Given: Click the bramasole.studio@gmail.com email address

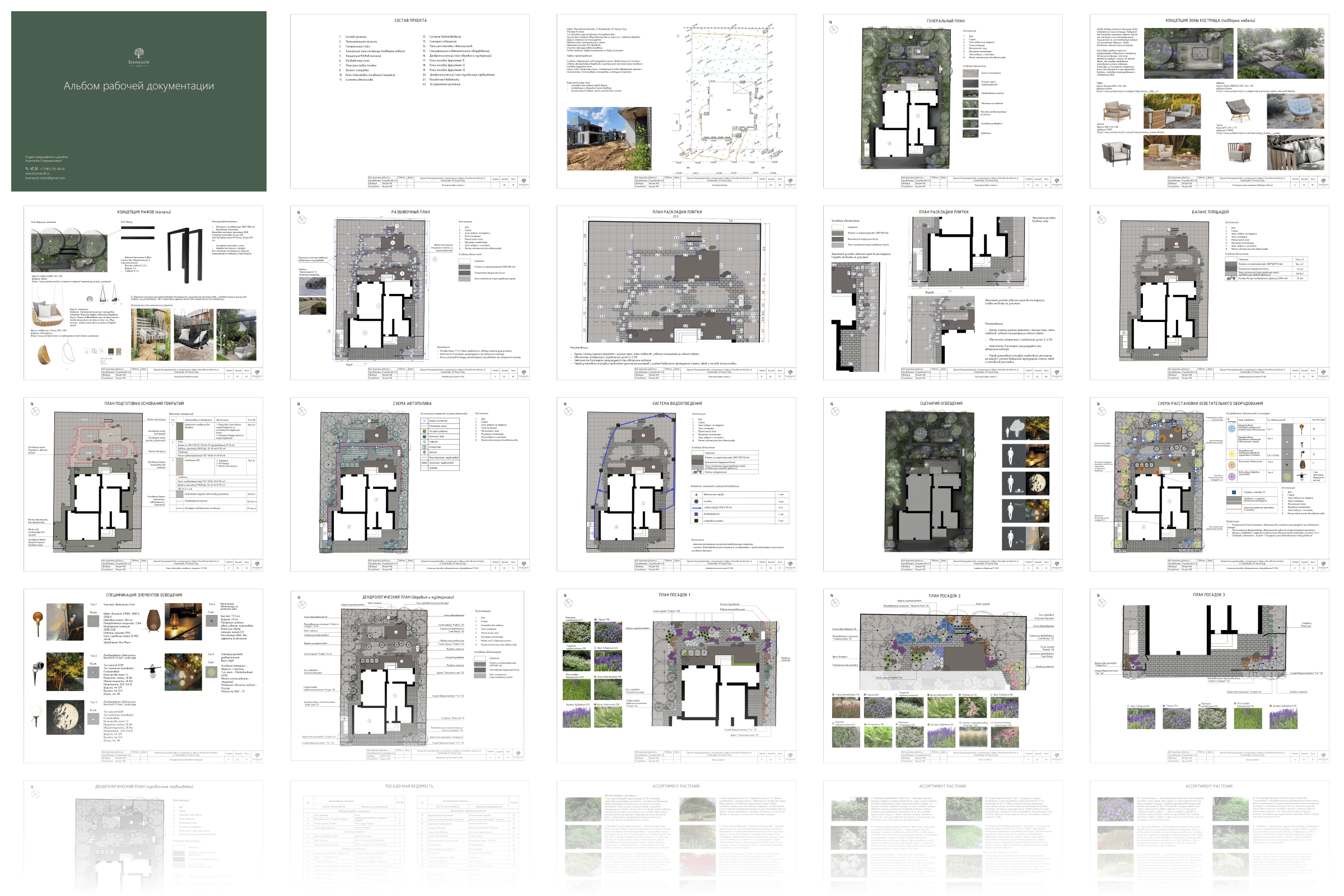Looking at the screenshot, I should pyautogui.click(x=45, y=178).
